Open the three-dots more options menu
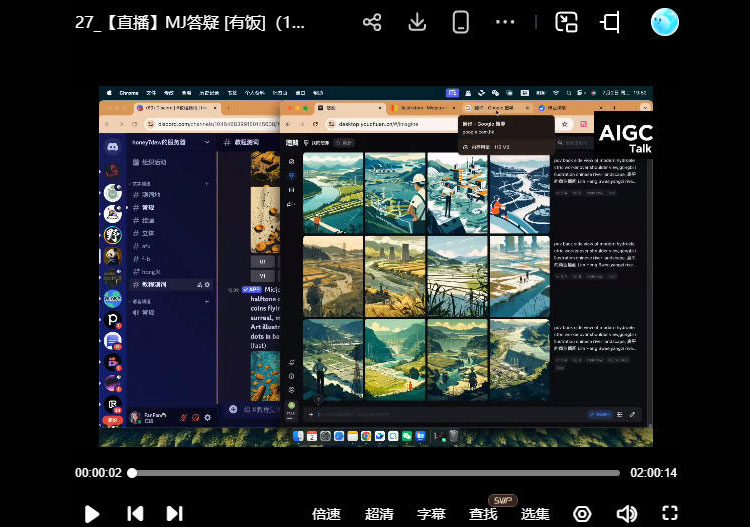750x527 pixels. [505, 22]
